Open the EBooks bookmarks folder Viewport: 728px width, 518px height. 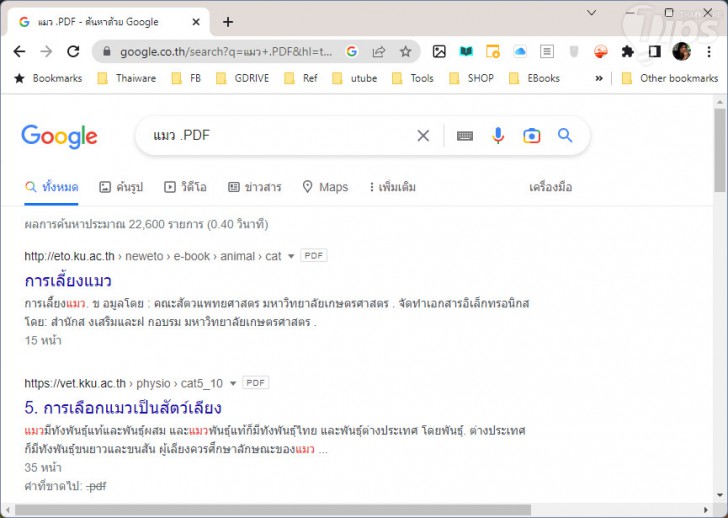(x=534, y=78)
